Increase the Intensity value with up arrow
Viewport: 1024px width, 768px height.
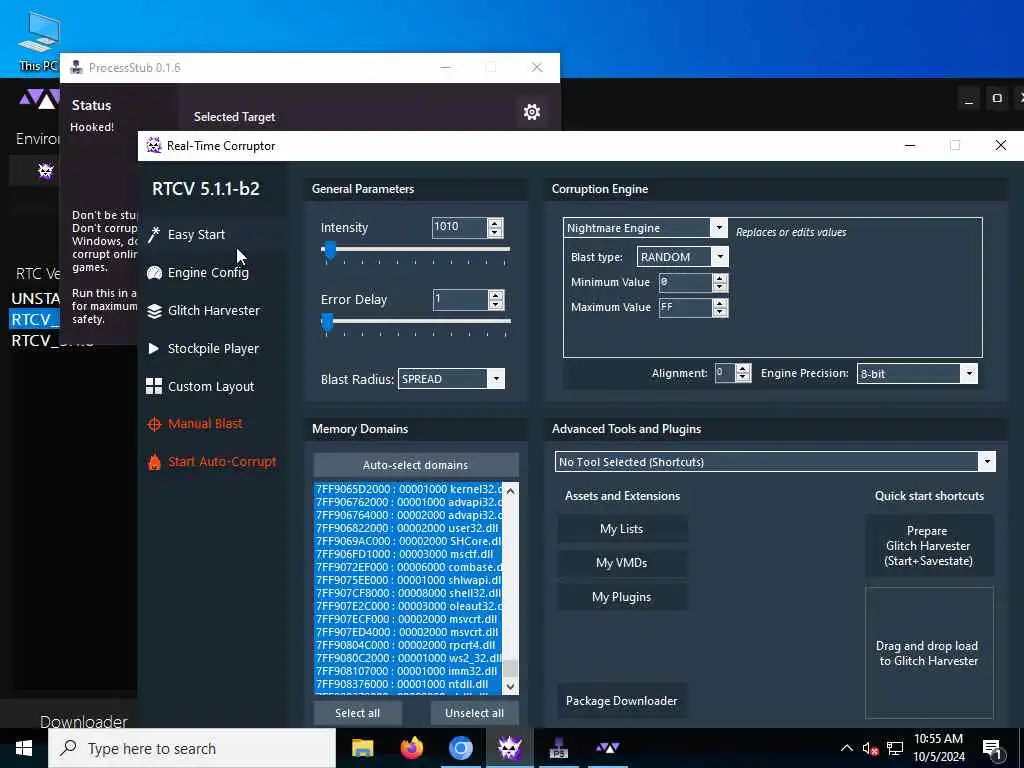tap(495, 223)
